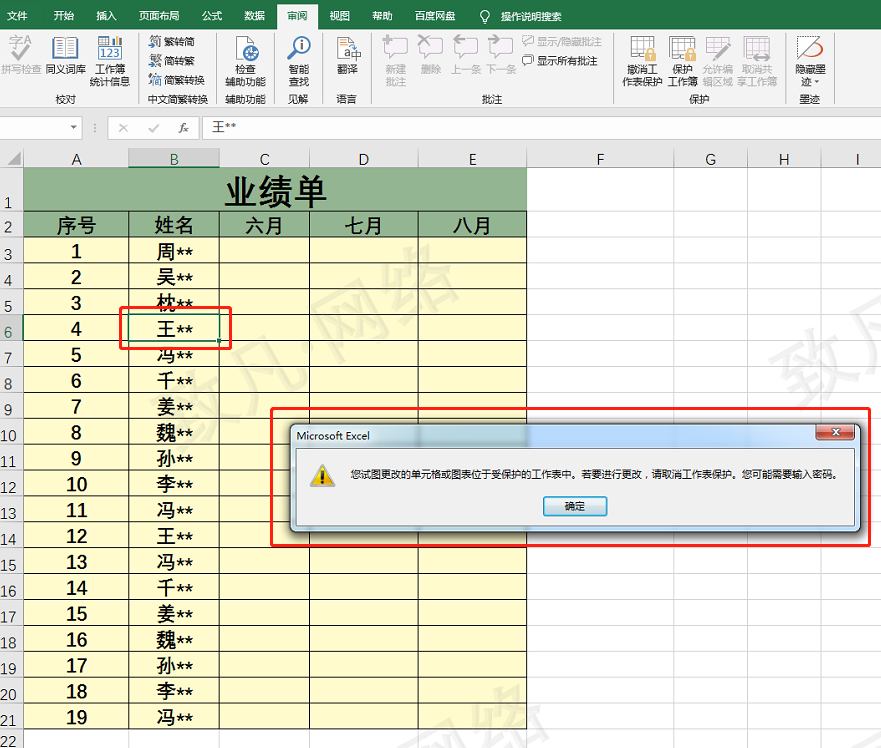This screenshot has width=881, height=748.
Task: Select the 审阅 review tab
Action: [297, 16]
